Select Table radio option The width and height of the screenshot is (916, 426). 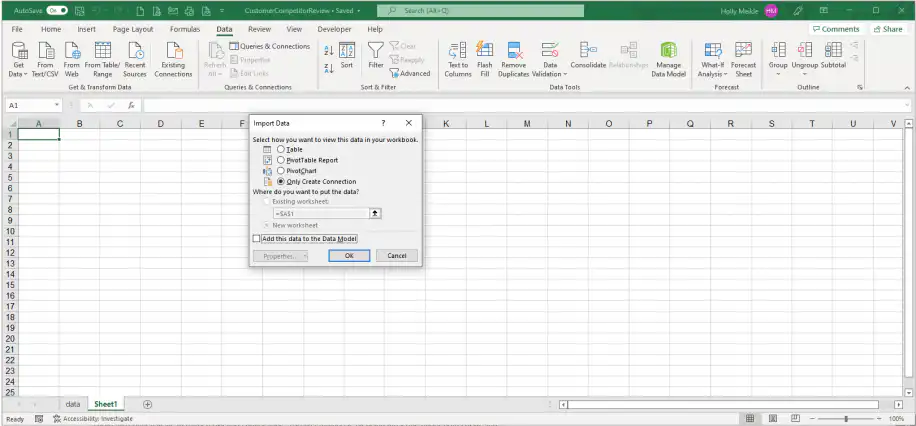click(281, 150)
